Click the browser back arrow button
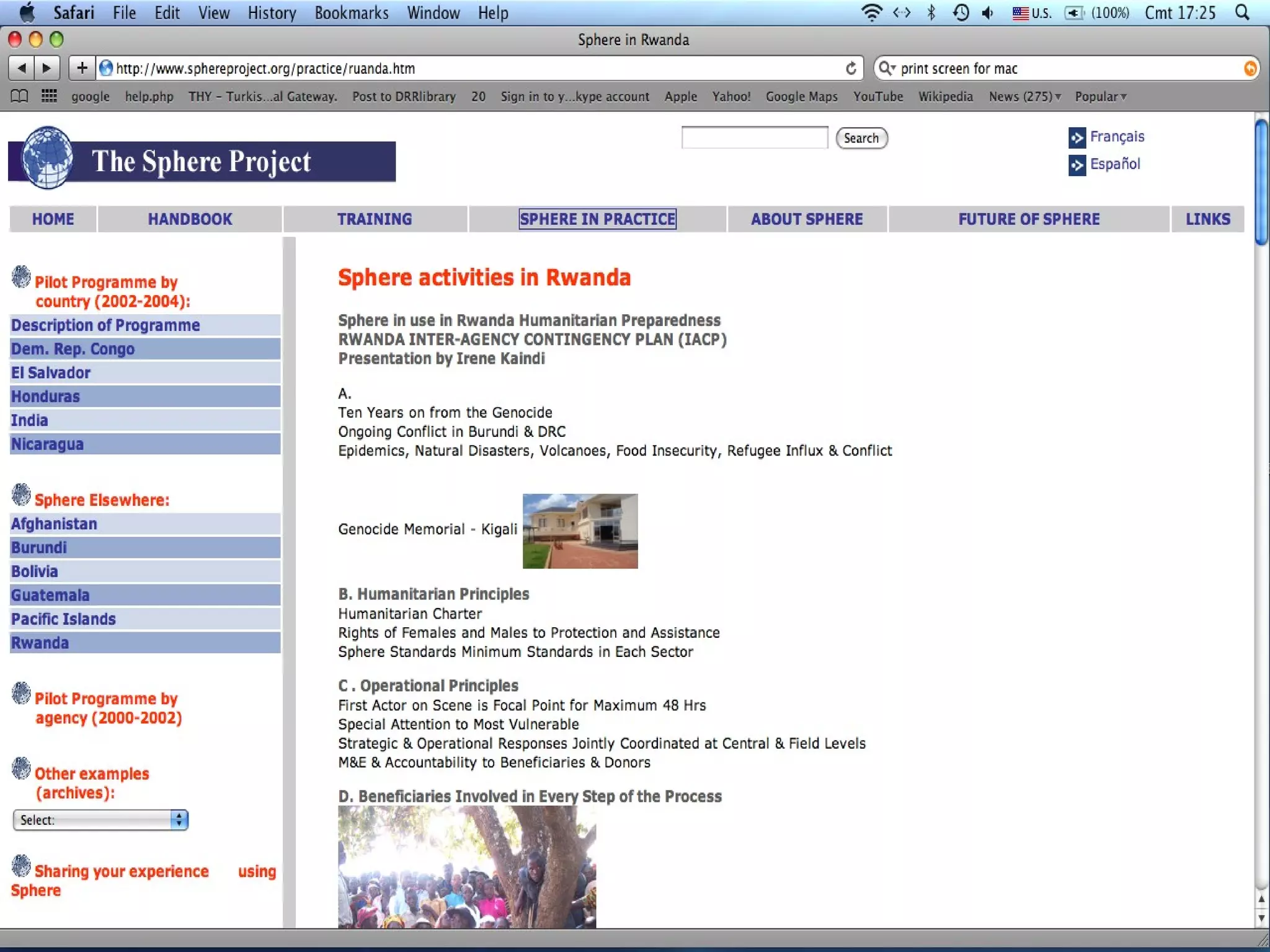 22,68
